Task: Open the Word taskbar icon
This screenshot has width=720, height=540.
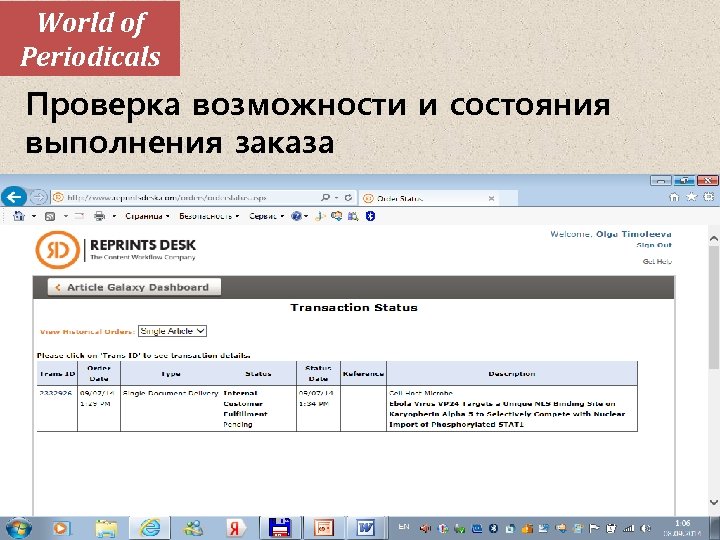Action: point(366,528)
